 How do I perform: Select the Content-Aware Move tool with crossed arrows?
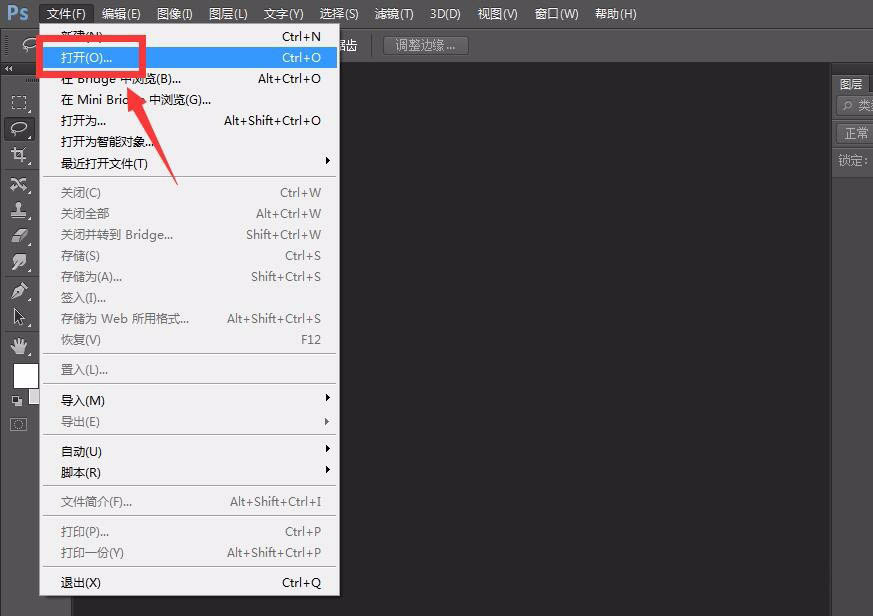coord(19,183)
